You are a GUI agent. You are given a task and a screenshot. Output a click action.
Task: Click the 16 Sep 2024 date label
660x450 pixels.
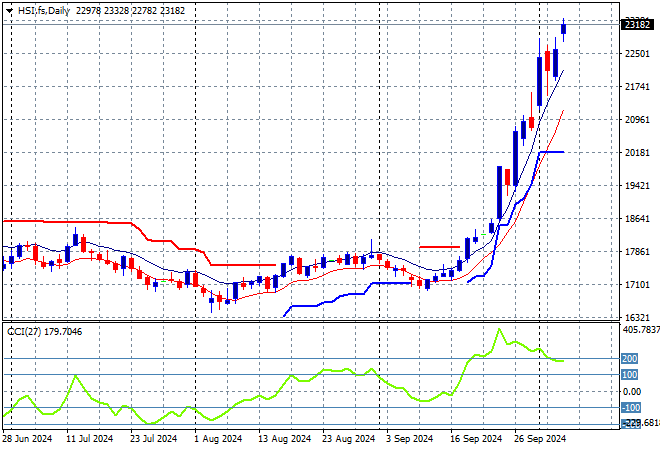point(475,438)
